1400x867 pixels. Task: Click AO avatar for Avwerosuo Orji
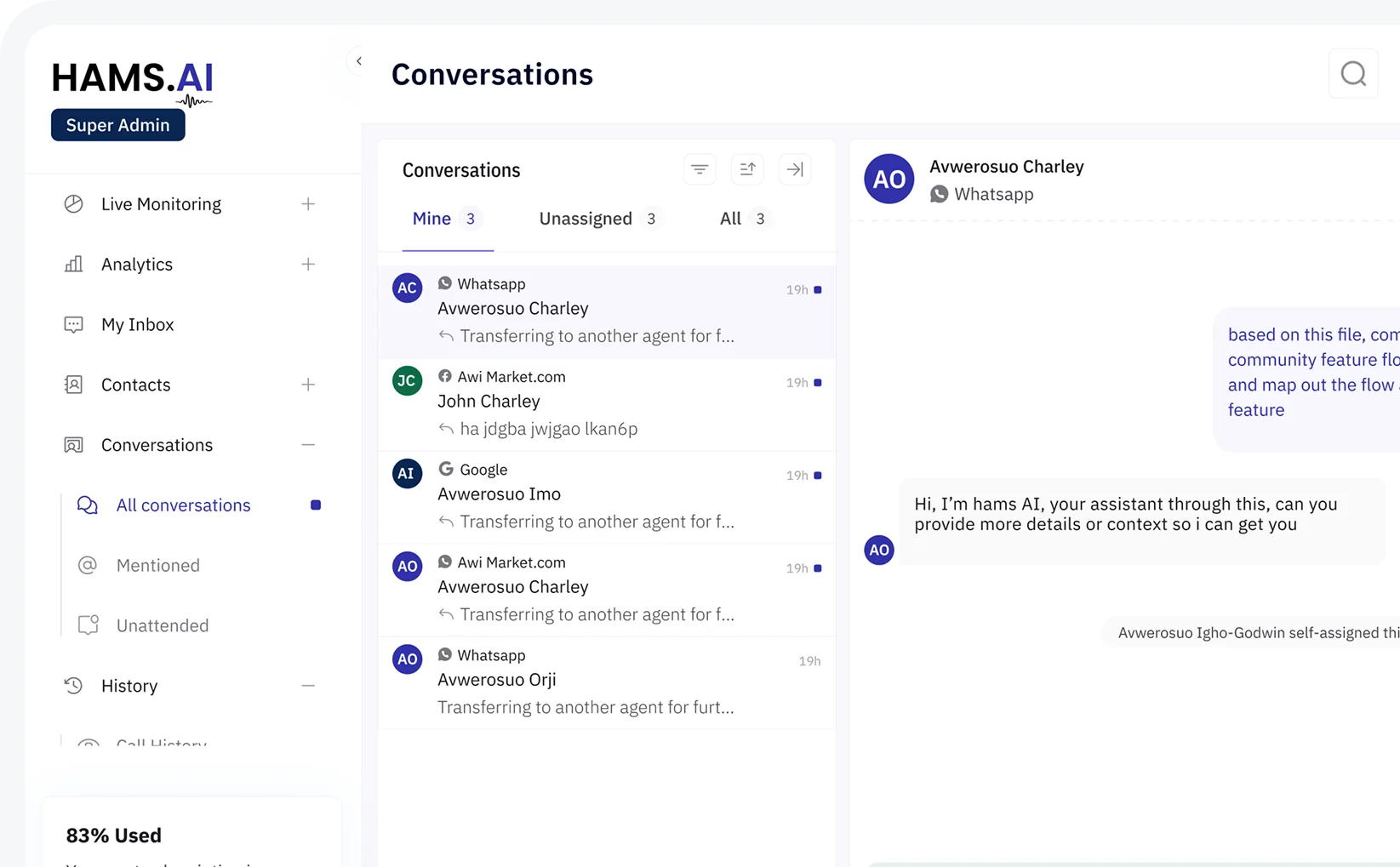tap(408, 659)
